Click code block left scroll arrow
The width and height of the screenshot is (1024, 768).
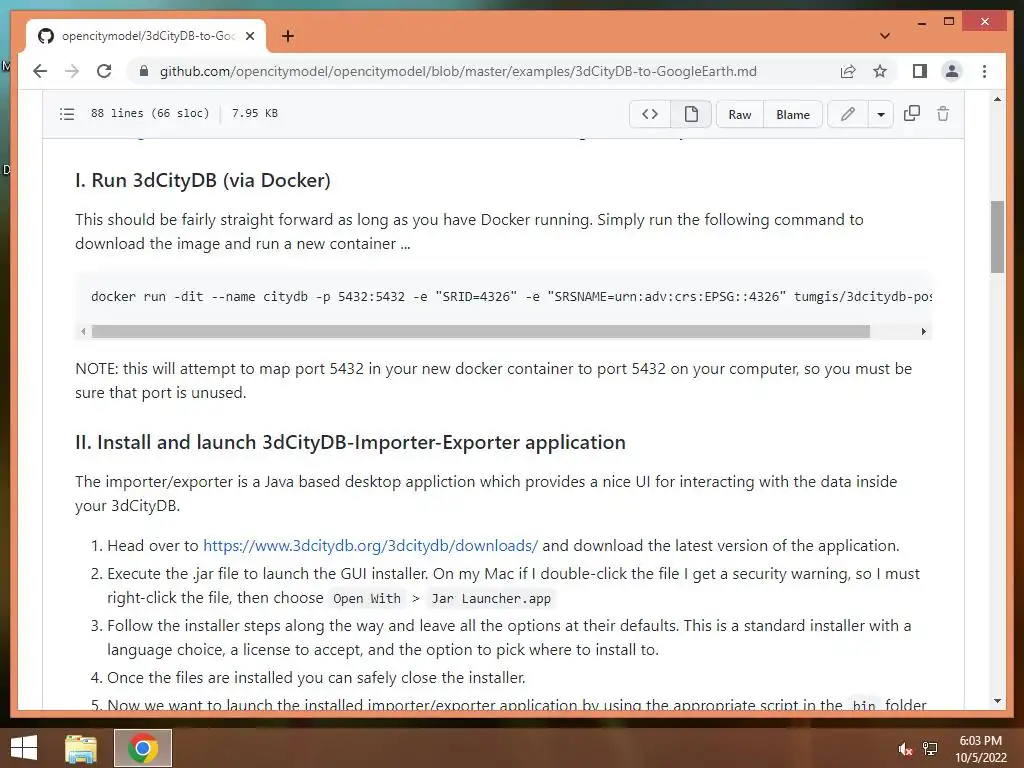[x=83, y=331]
